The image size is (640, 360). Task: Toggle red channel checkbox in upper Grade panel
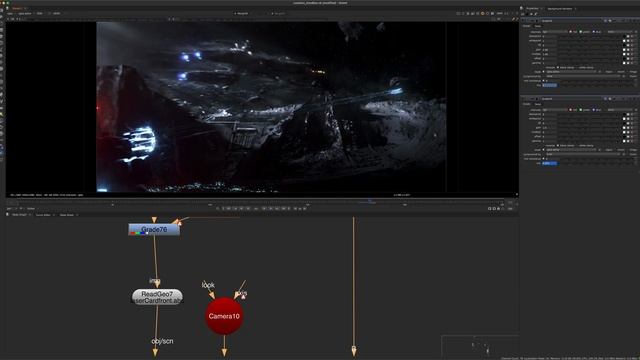(x=571, y=31)
